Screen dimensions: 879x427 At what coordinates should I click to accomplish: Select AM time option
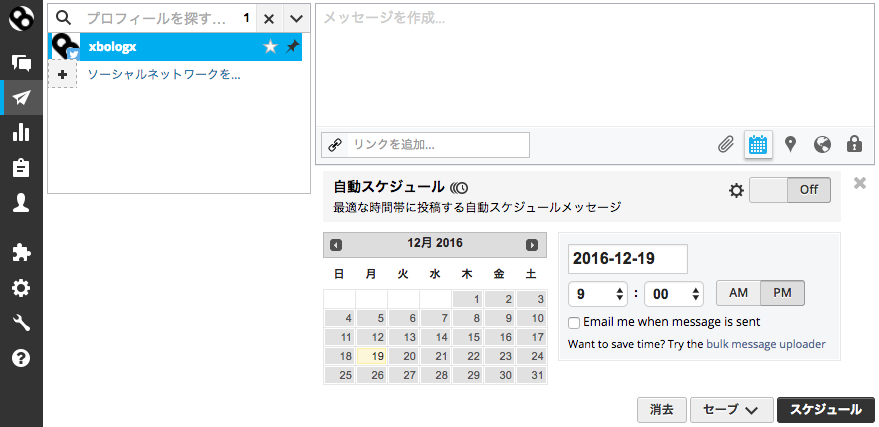(738, 293)
